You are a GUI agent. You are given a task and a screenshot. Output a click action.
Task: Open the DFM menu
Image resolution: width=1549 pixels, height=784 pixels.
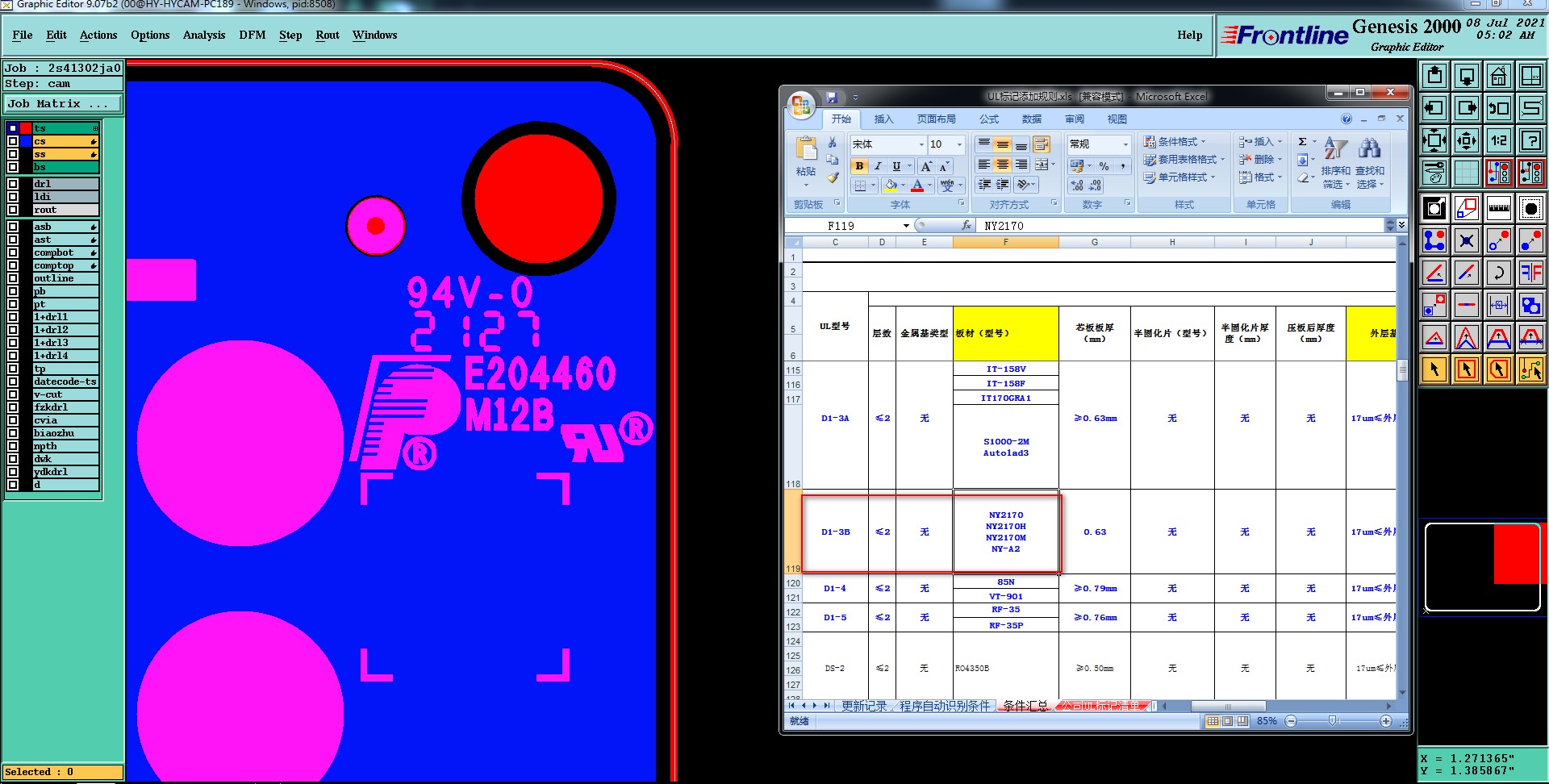click(253, 35)
